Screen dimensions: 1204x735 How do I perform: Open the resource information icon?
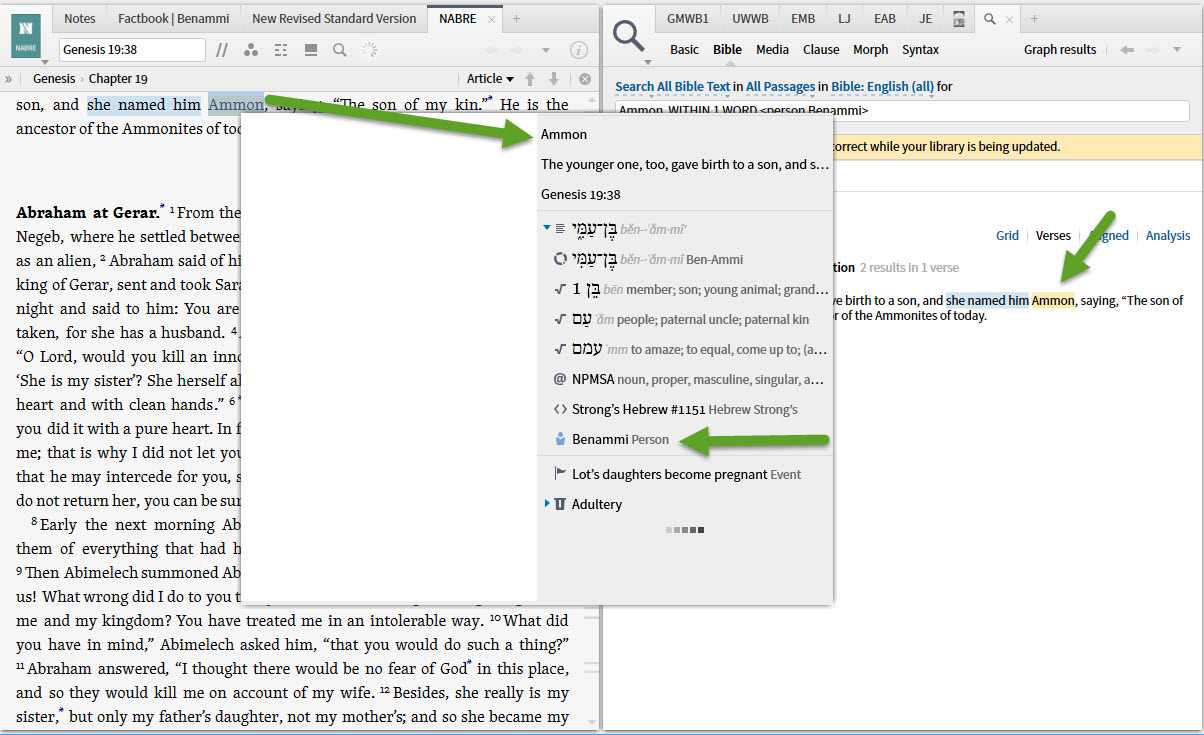[578, 50]
